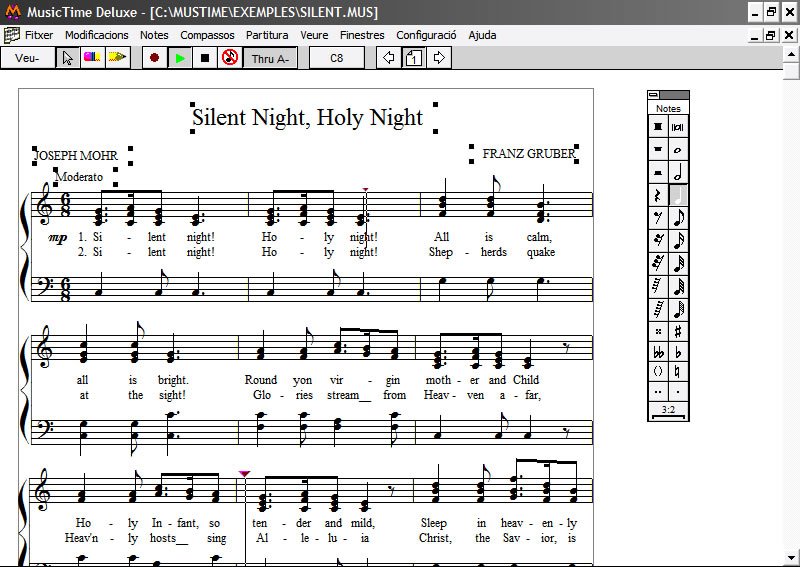
Task: Open the Fitxer menu
Action: pos(39,35)
